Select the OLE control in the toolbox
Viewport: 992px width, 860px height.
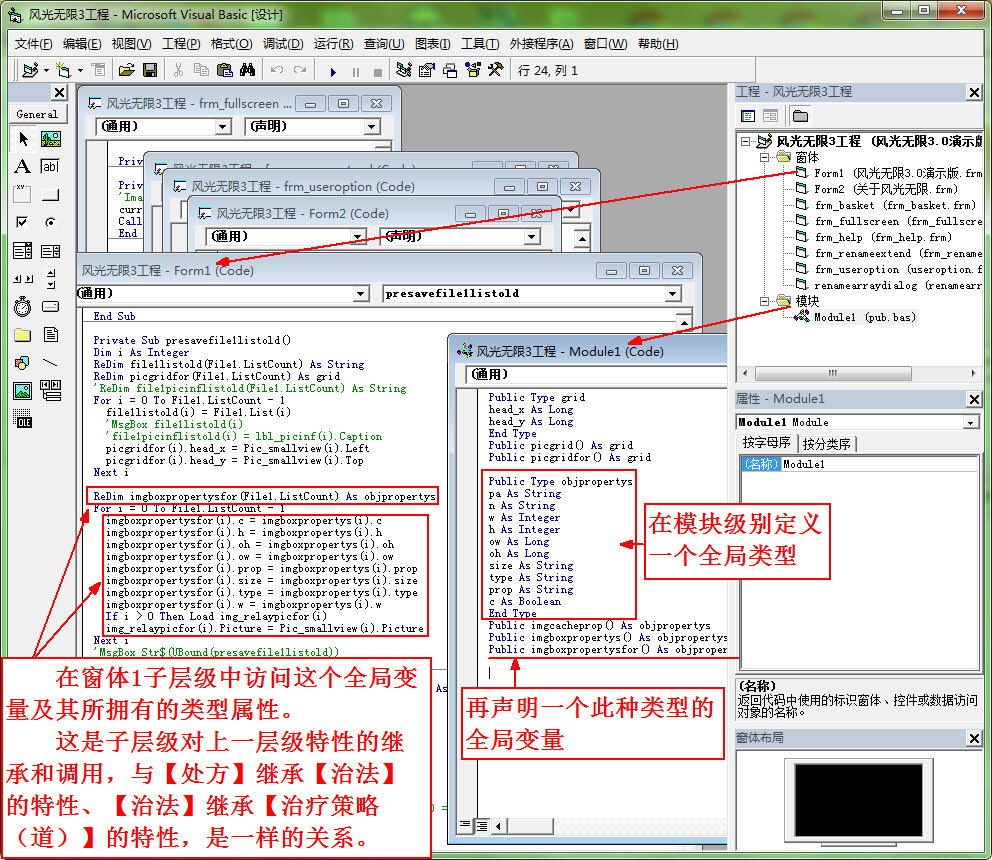click(22, 419)
